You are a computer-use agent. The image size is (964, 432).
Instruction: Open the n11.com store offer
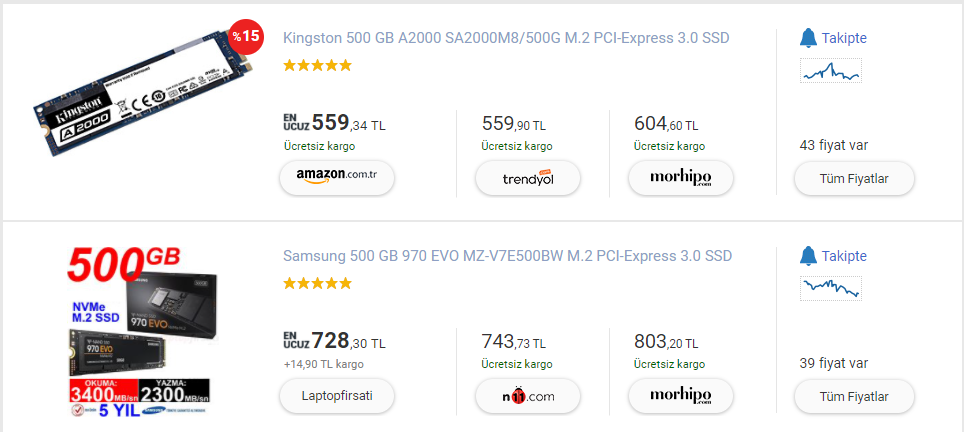(x=527, y=396)
